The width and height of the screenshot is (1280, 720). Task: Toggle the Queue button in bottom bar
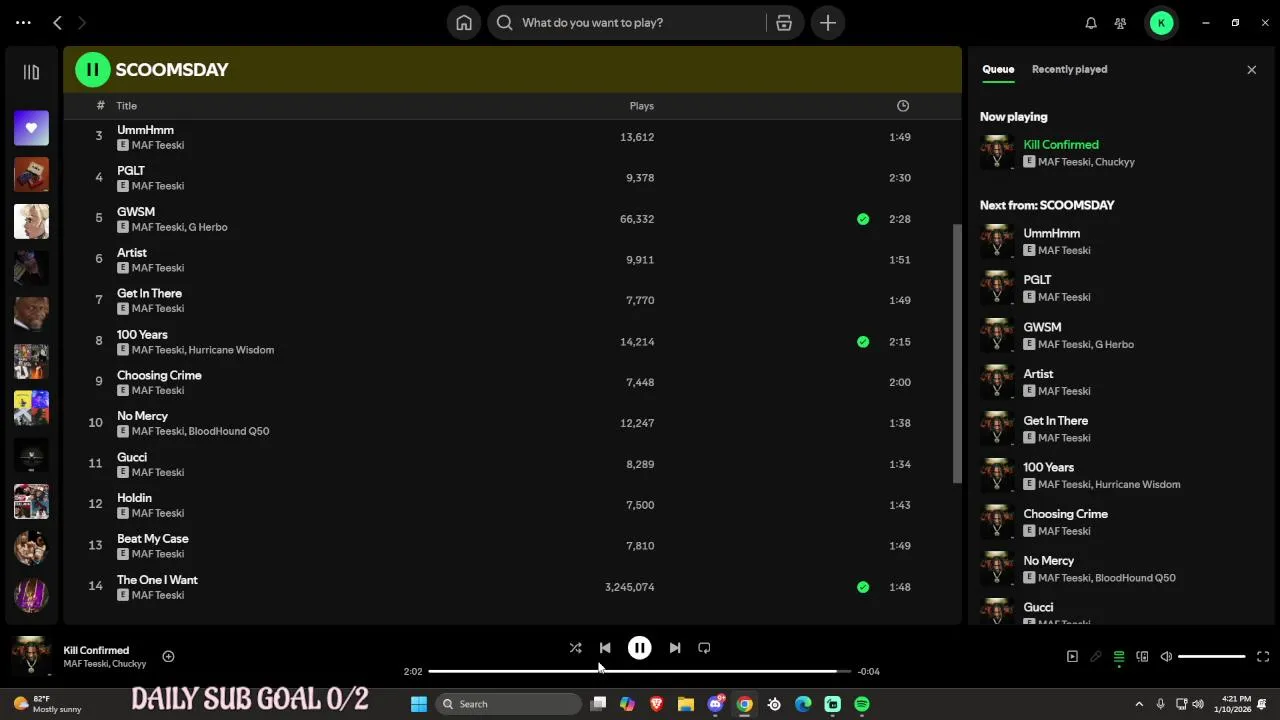[x=1119, y=657]
